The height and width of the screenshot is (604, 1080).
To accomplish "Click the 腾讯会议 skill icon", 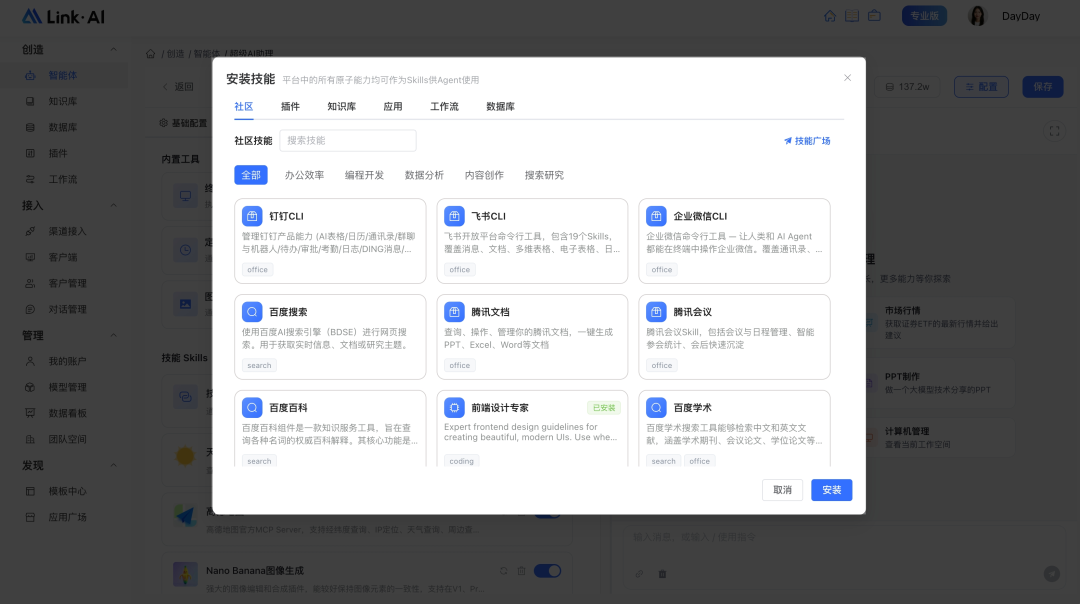I will [656, 312].
